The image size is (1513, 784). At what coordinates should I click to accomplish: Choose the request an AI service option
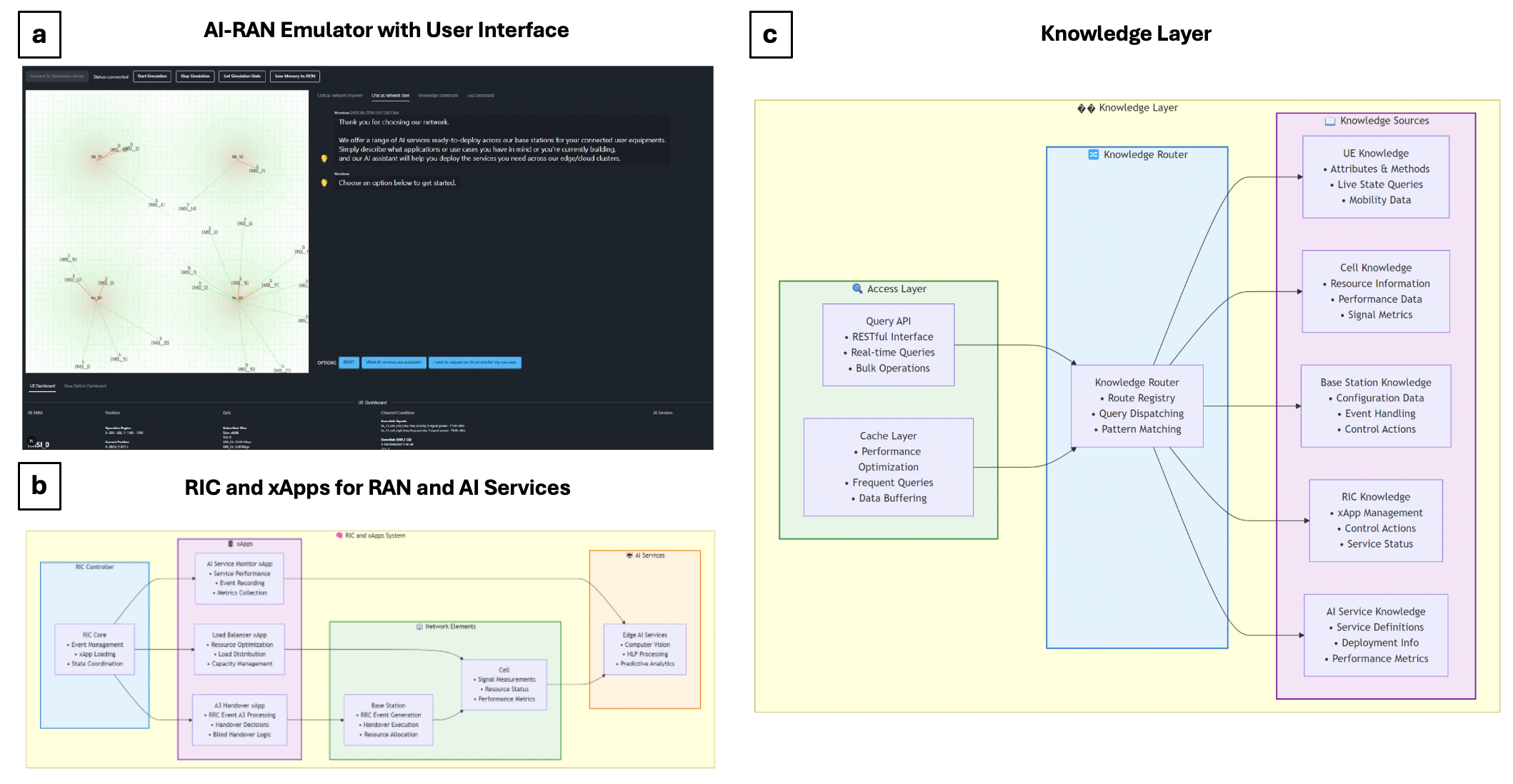(x=474, y=363)
